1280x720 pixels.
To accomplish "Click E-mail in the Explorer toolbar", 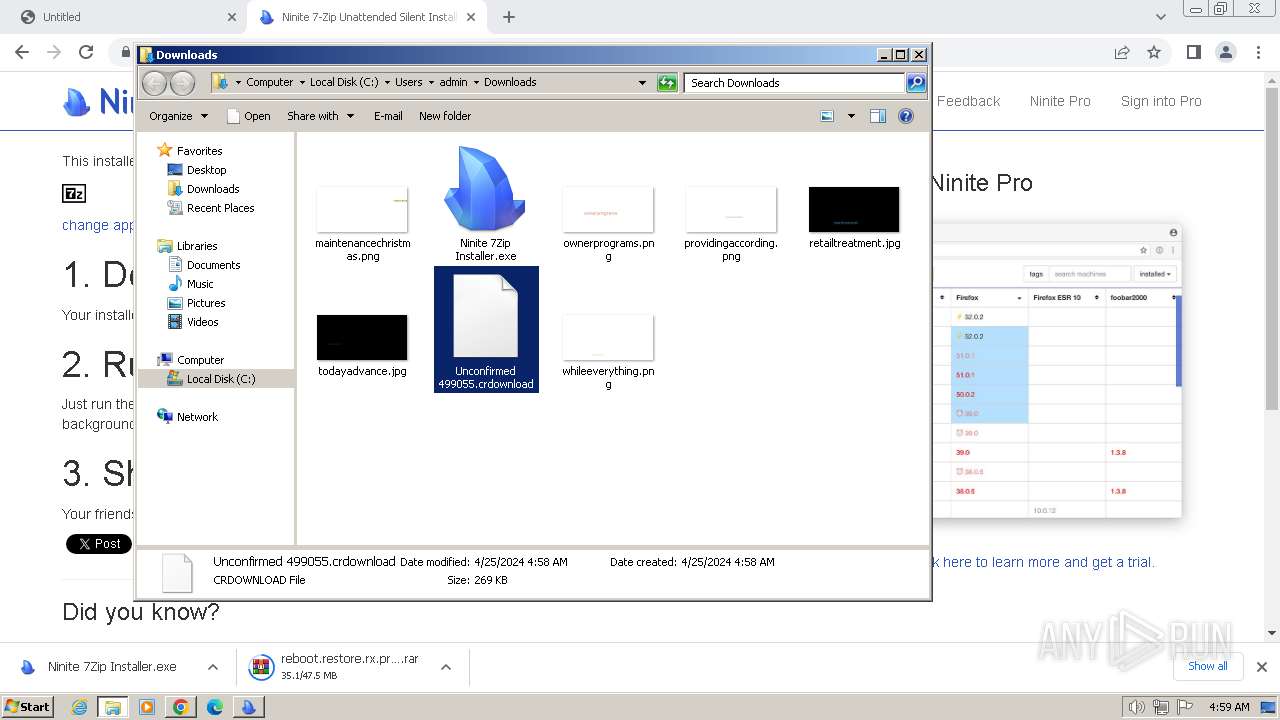I will (x=388, y=116).
